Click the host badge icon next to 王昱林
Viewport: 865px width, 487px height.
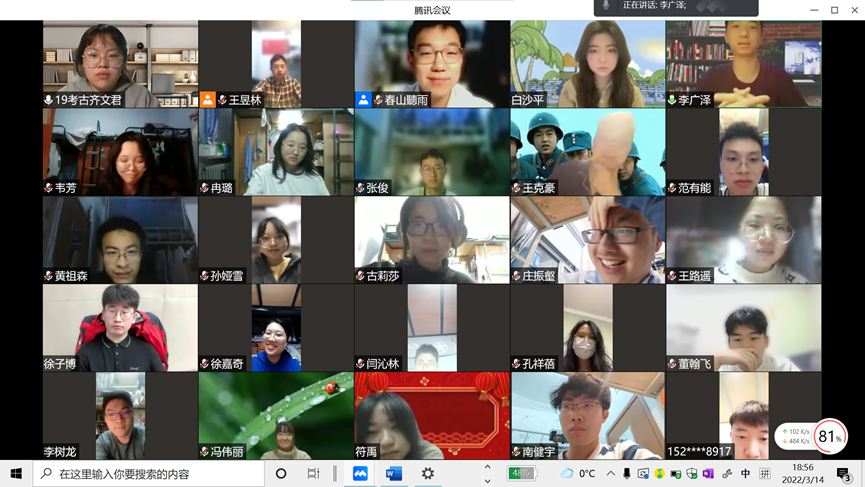pyautogui.click(x=208, y=100)
